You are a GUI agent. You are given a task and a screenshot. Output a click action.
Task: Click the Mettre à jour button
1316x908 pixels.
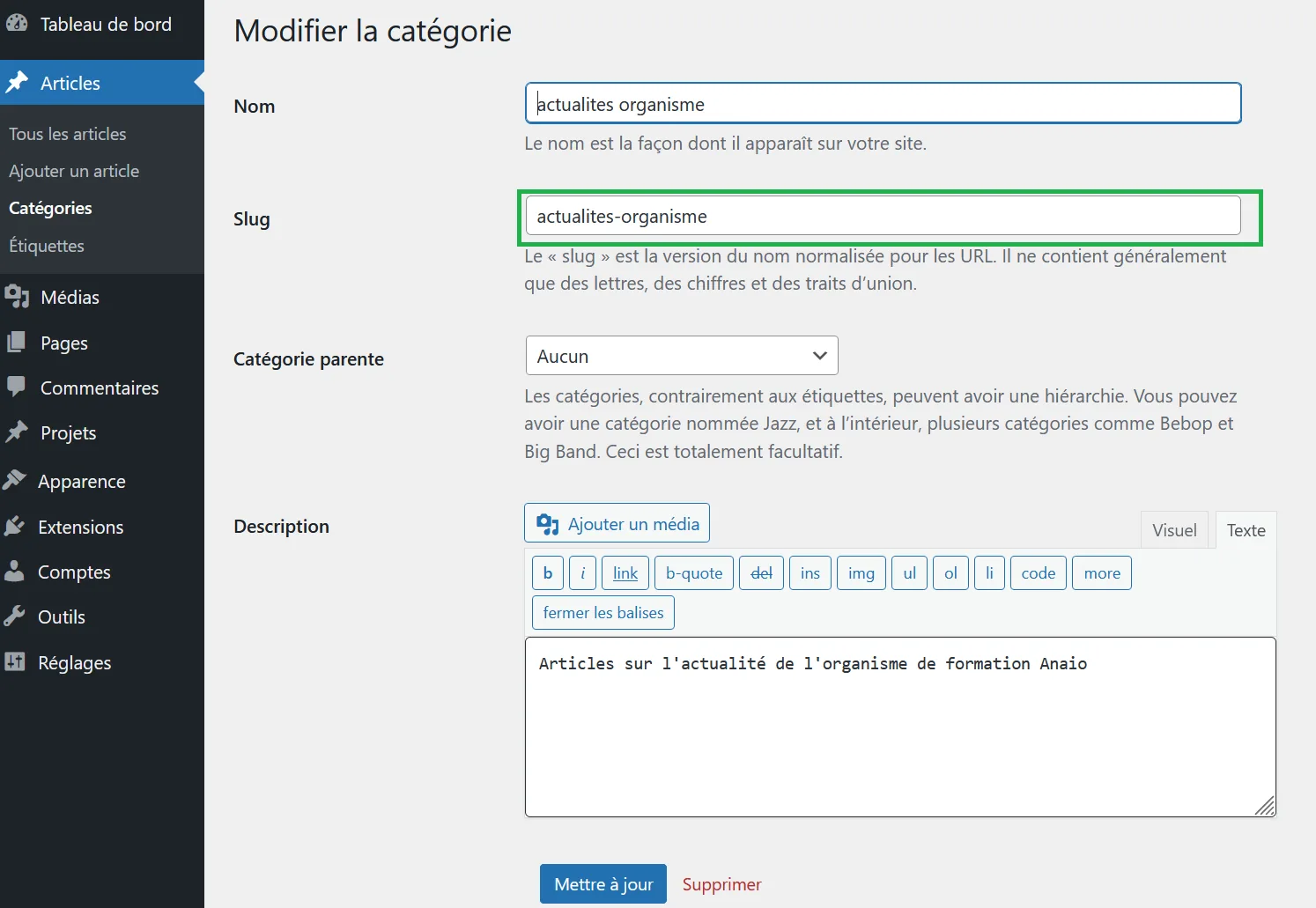[603, 883]
